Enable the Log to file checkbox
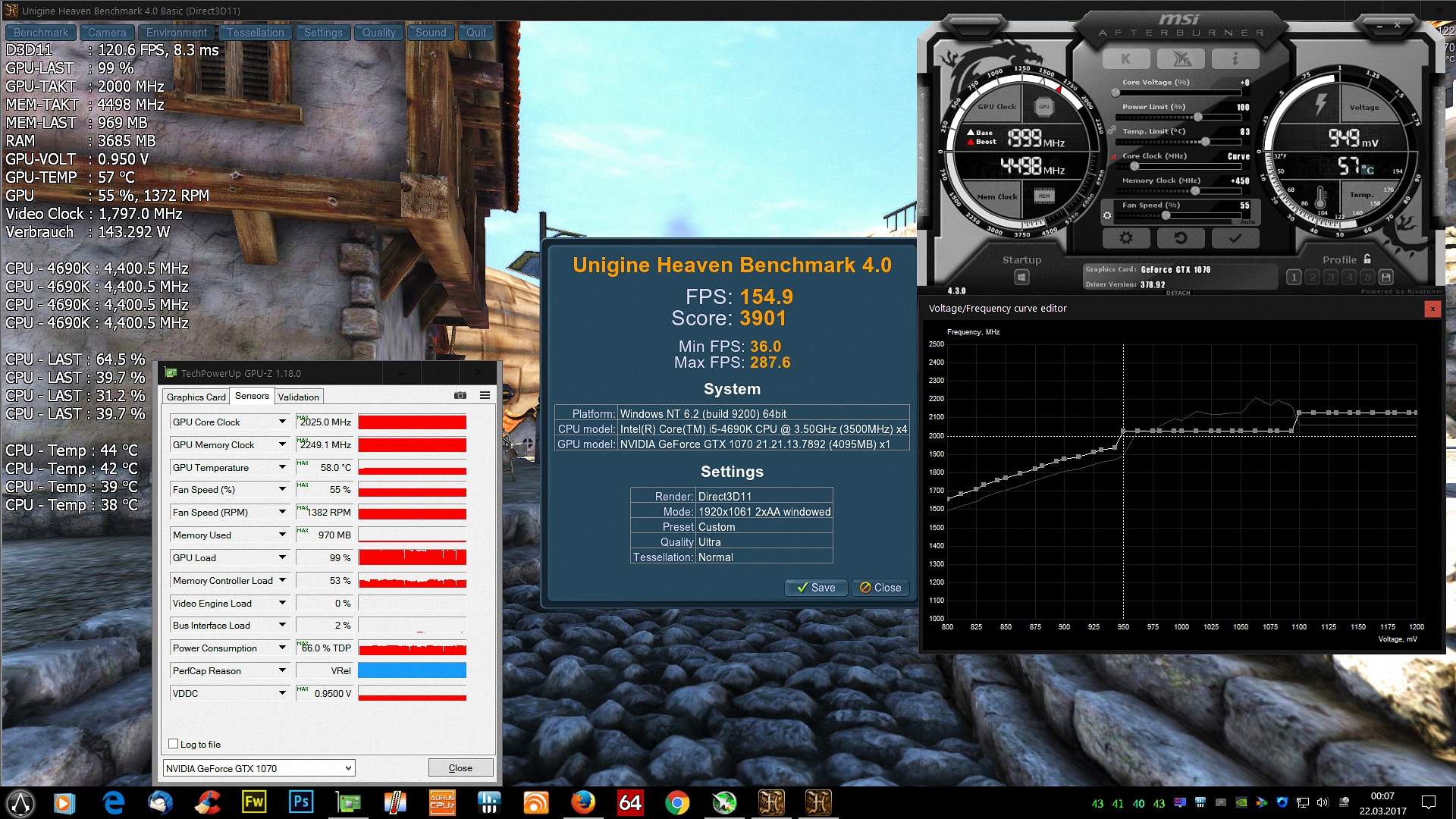Screen dimensions: 1456x819 (x=174, y=744)
